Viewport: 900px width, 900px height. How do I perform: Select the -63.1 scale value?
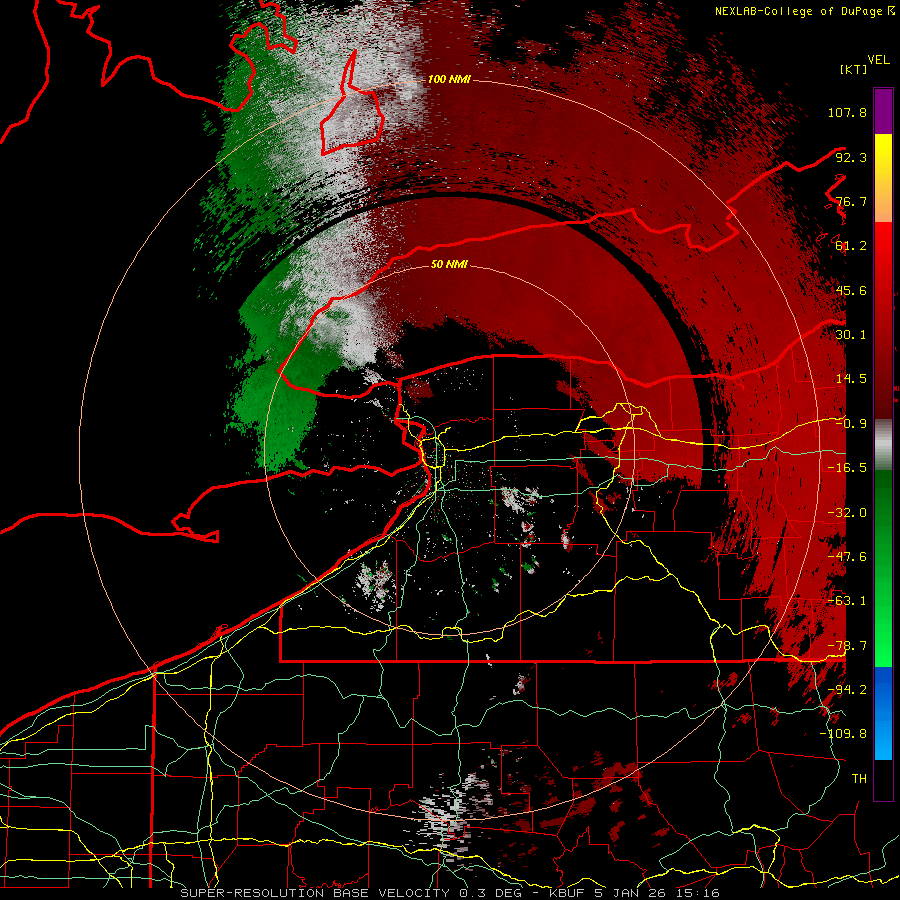pos(847,601)
